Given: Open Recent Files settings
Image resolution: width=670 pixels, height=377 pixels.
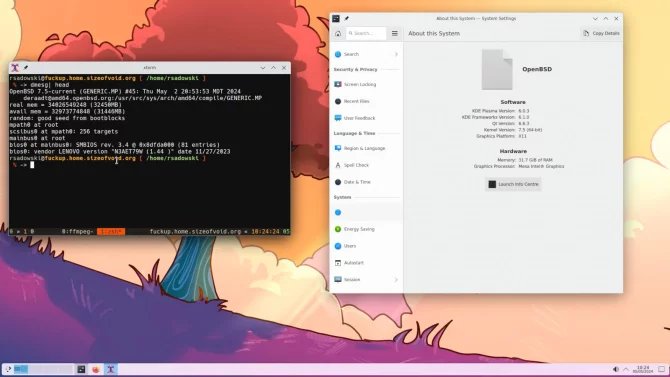Looking at the screenshot, I should (x=366, y=101).
